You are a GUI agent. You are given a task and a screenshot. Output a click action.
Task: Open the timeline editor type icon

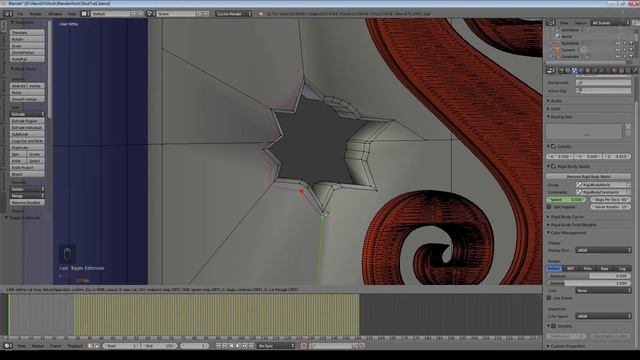[7, 346]
